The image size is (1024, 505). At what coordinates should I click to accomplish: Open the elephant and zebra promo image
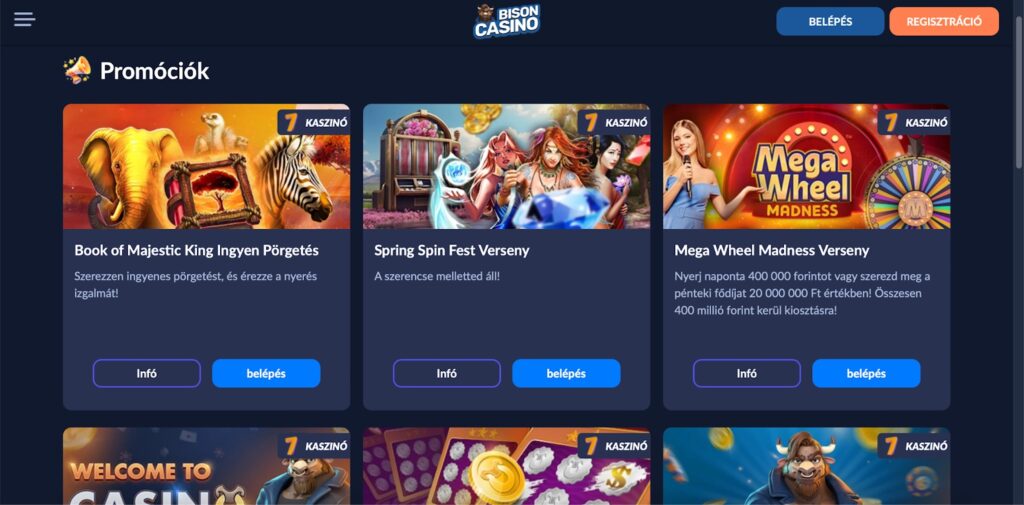[206, 167]
